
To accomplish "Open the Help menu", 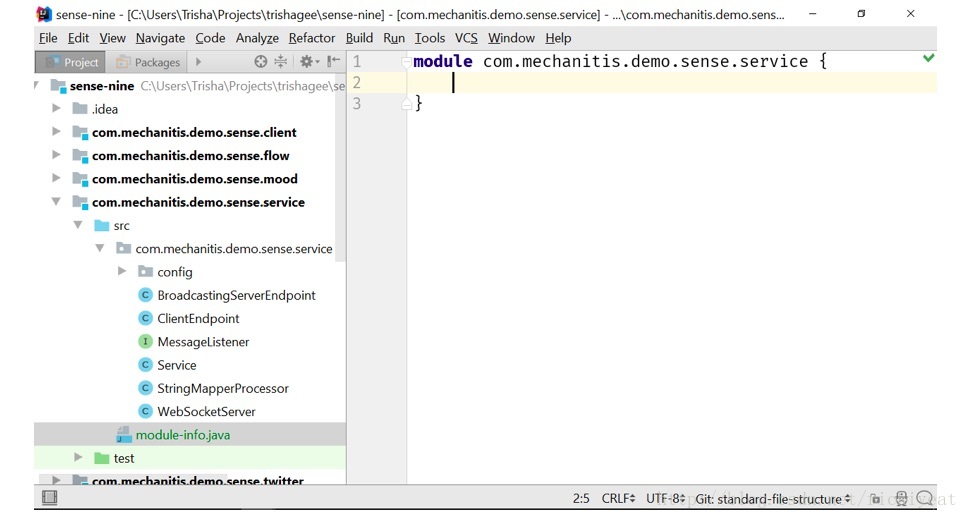I will click(558, 38).
